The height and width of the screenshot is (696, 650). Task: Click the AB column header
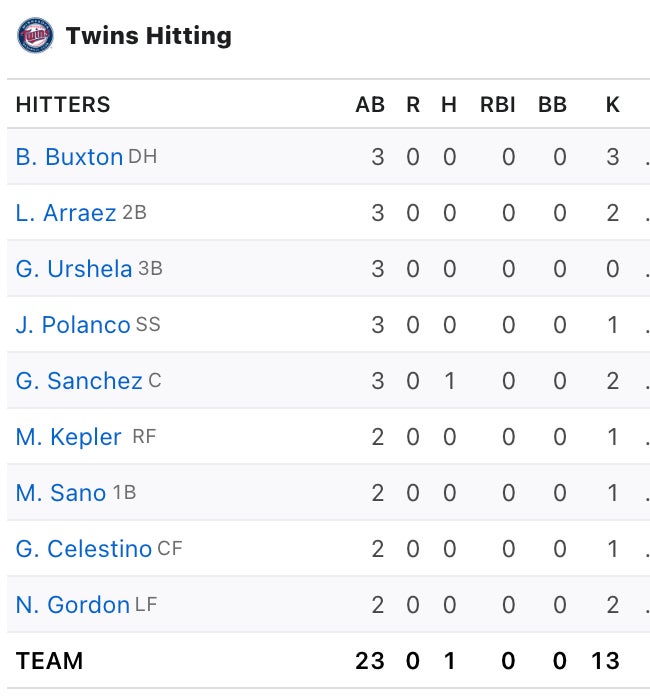point(370,105)
